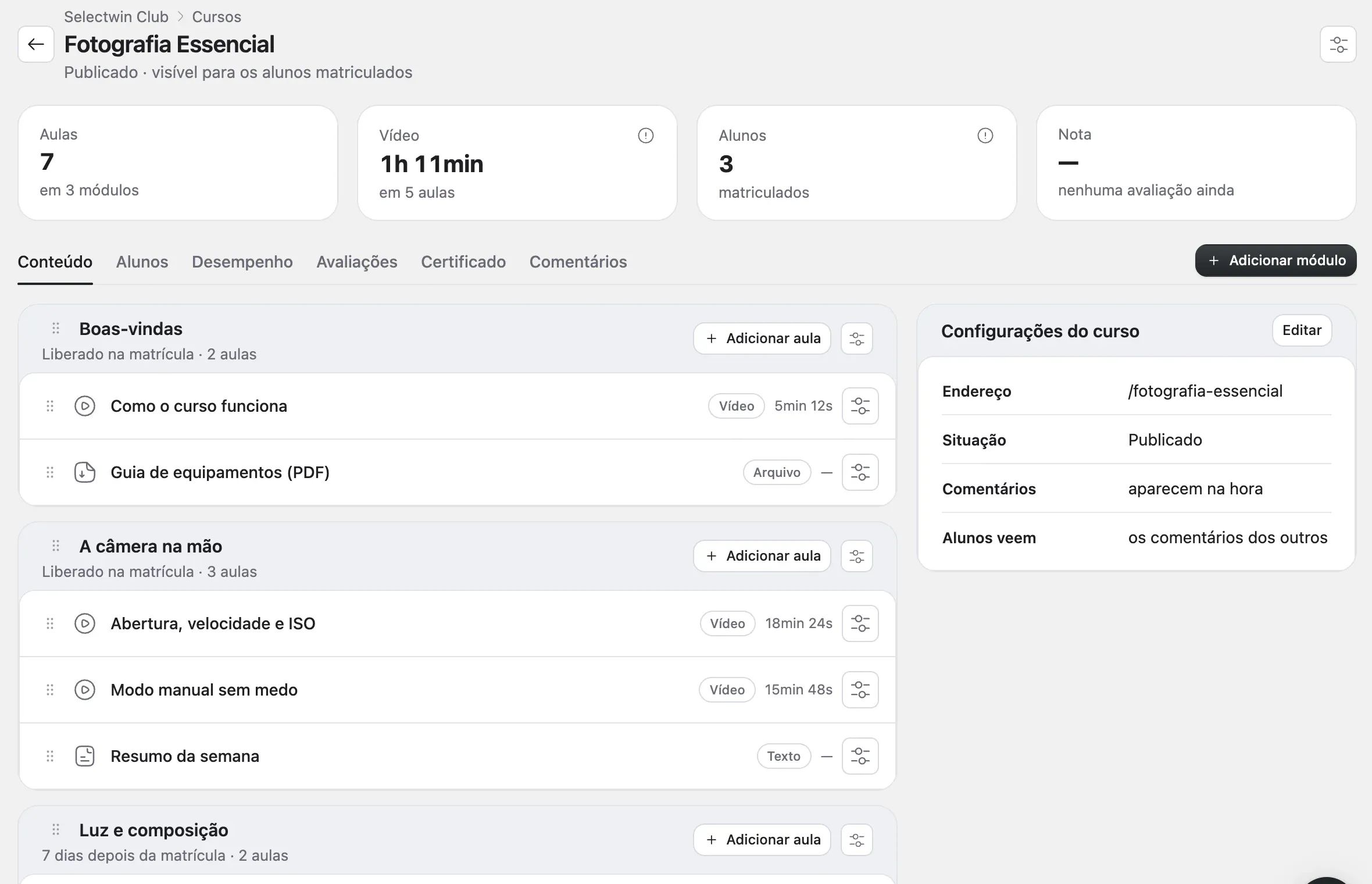Click text icon of Resumo da semana
Image resolution: width=1372 pixels, height=884 pixels.
point(85,756)
